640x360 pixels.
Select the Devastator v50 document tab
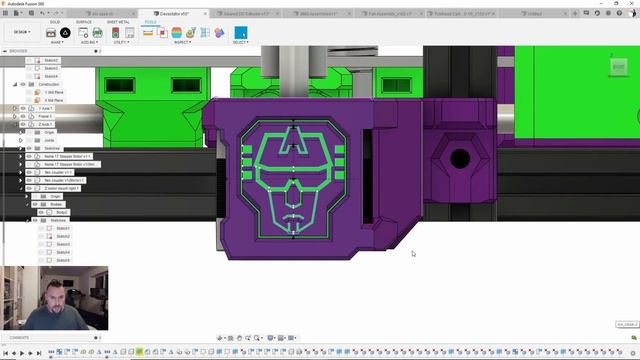point(174,13)
